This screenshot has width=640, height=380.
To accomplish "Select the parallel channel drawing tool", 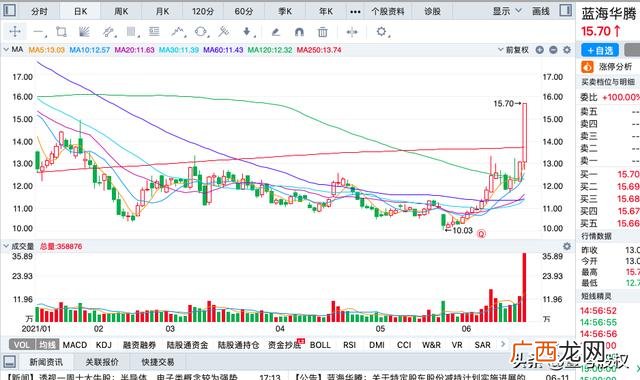I will pos(108,32).
